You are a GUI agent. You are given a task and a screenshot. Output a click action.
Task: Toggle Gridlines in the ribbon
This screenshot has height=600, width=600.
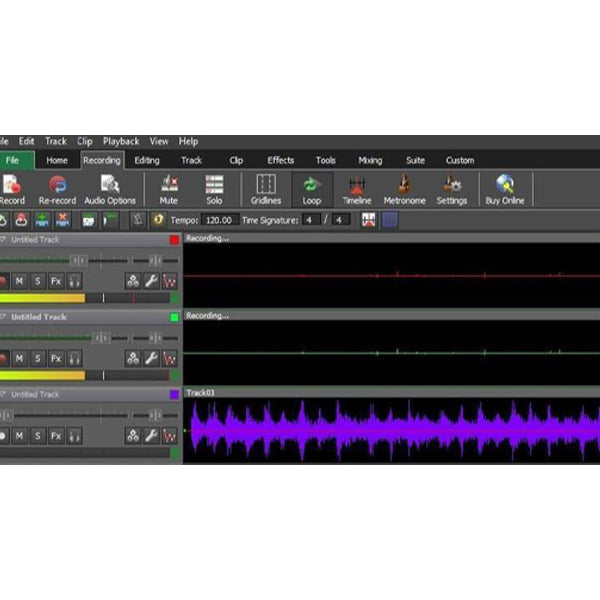pyautogui.click(x=266, y=189)
